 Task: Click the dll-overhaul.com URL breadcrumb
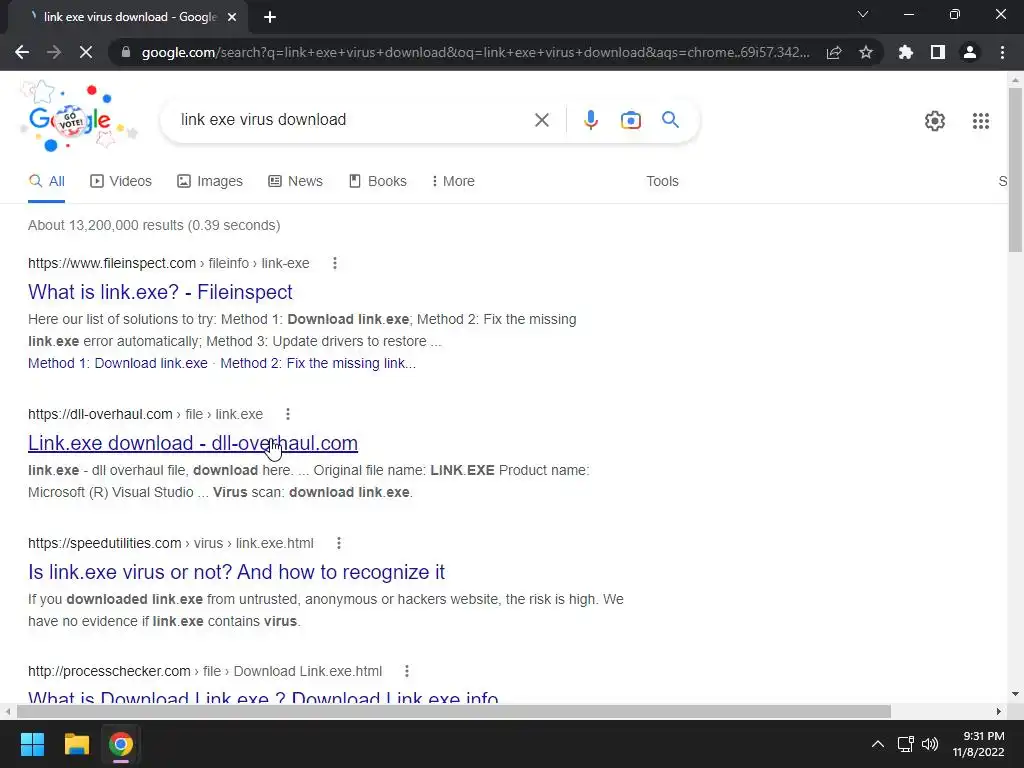(146, 414)
